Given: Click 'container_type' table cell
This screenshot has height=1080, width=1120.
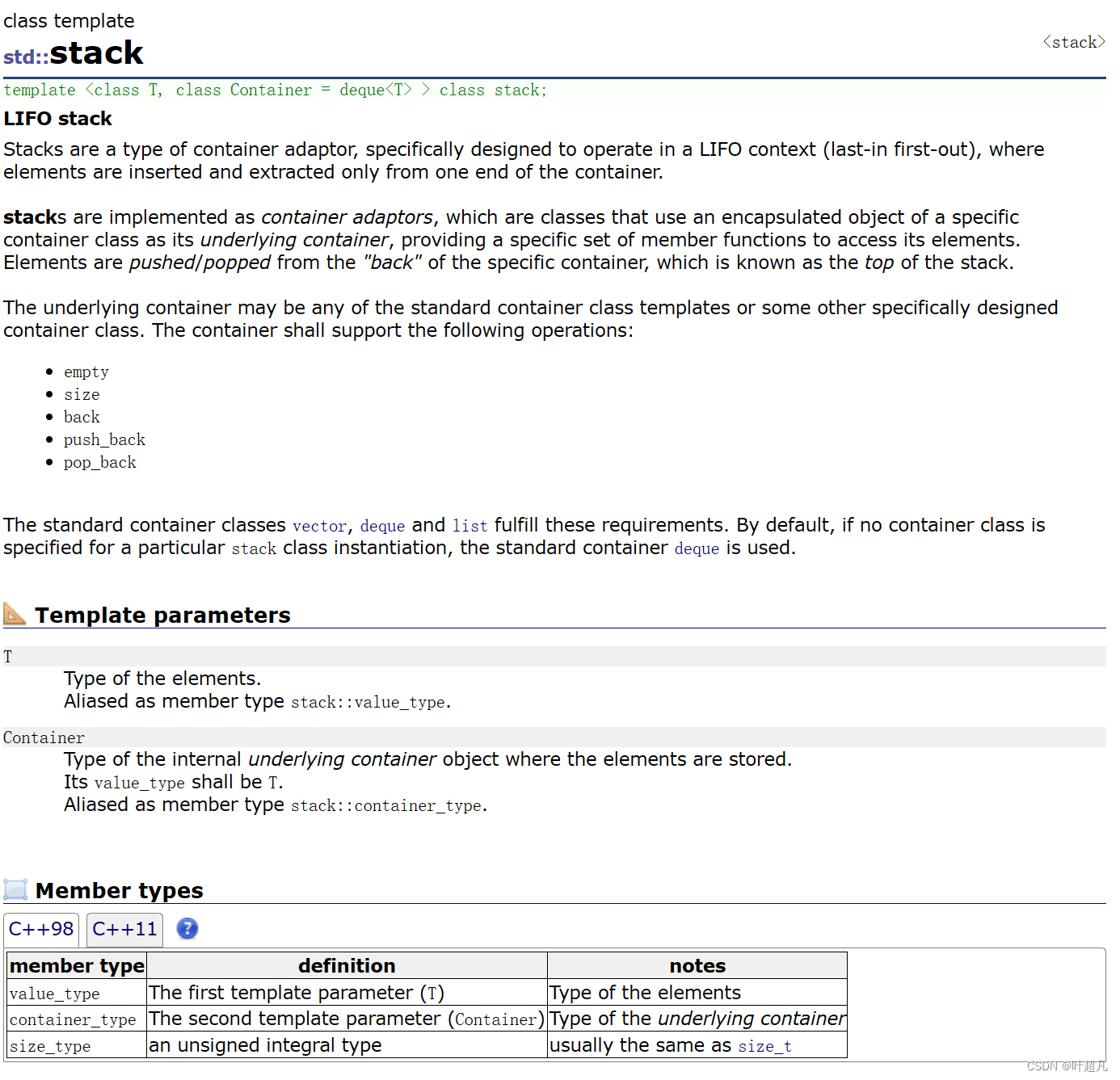Looking at the screenshot, I should point(77,1019).
